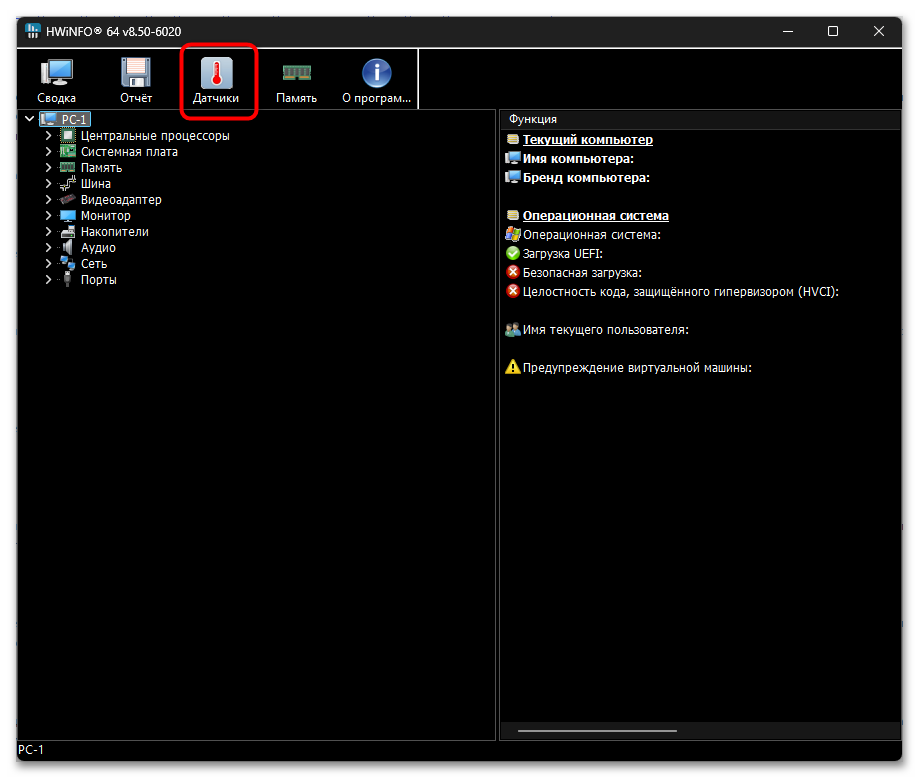Click the Накопители drive icon

(x=68, y=232)
